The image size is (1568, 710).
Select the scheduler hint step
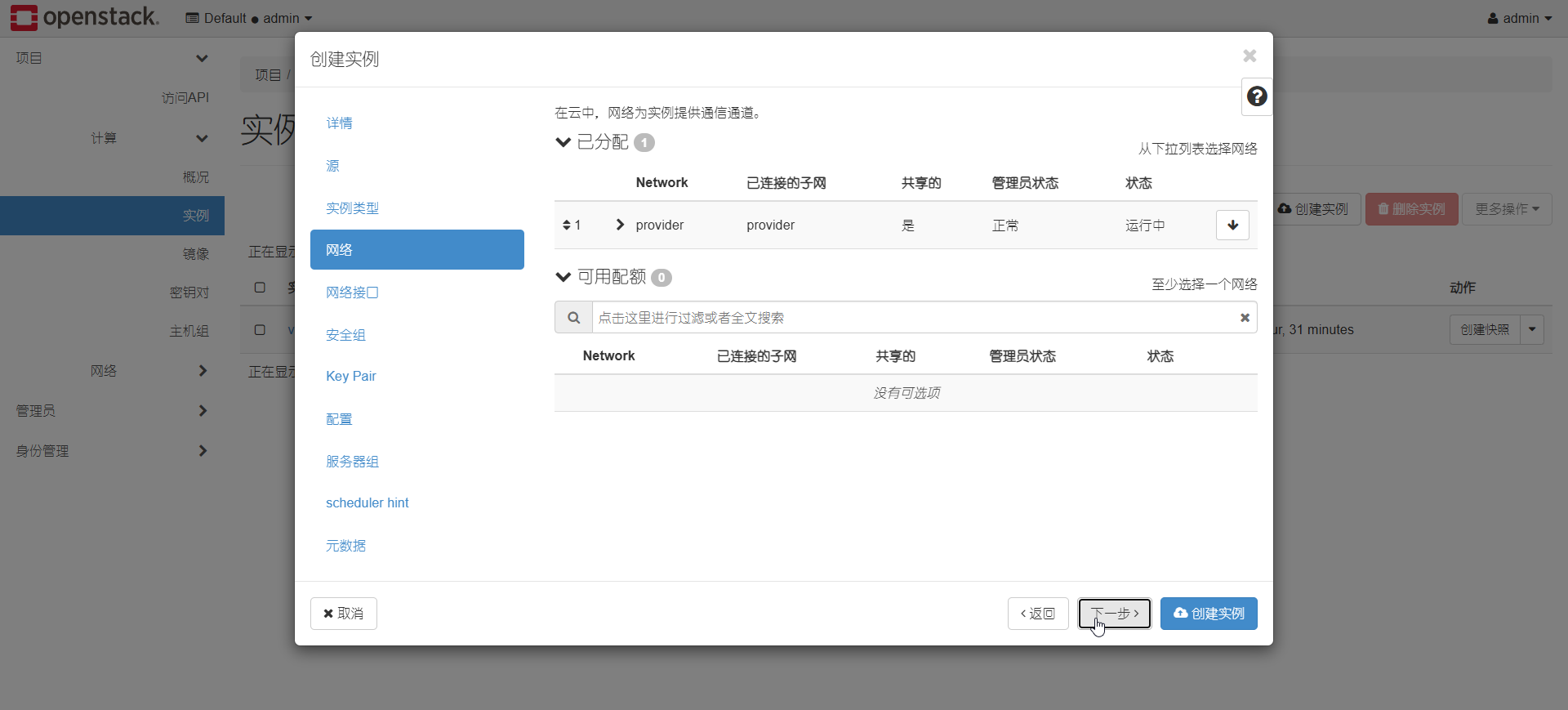tap(416, 502)
